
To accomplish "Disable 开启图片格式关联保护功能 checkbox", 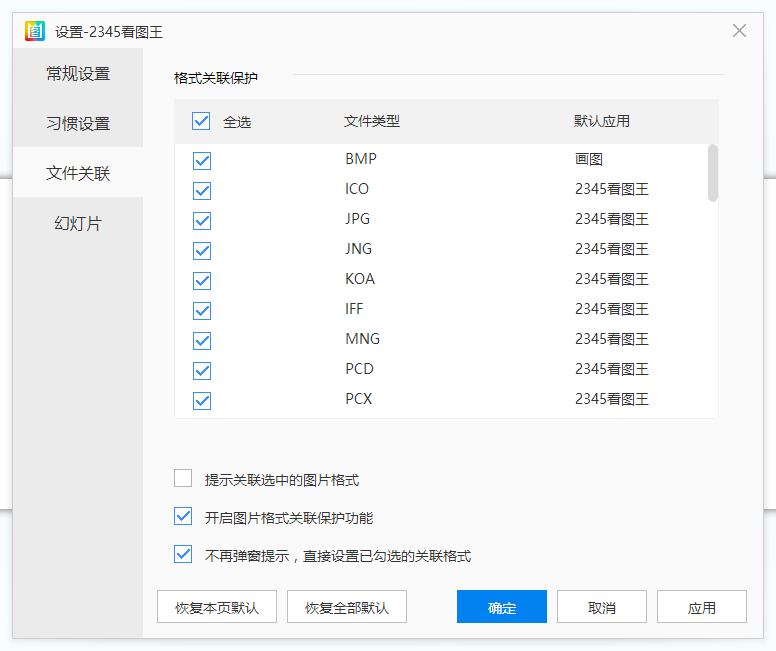I will [x=183, y=516].
